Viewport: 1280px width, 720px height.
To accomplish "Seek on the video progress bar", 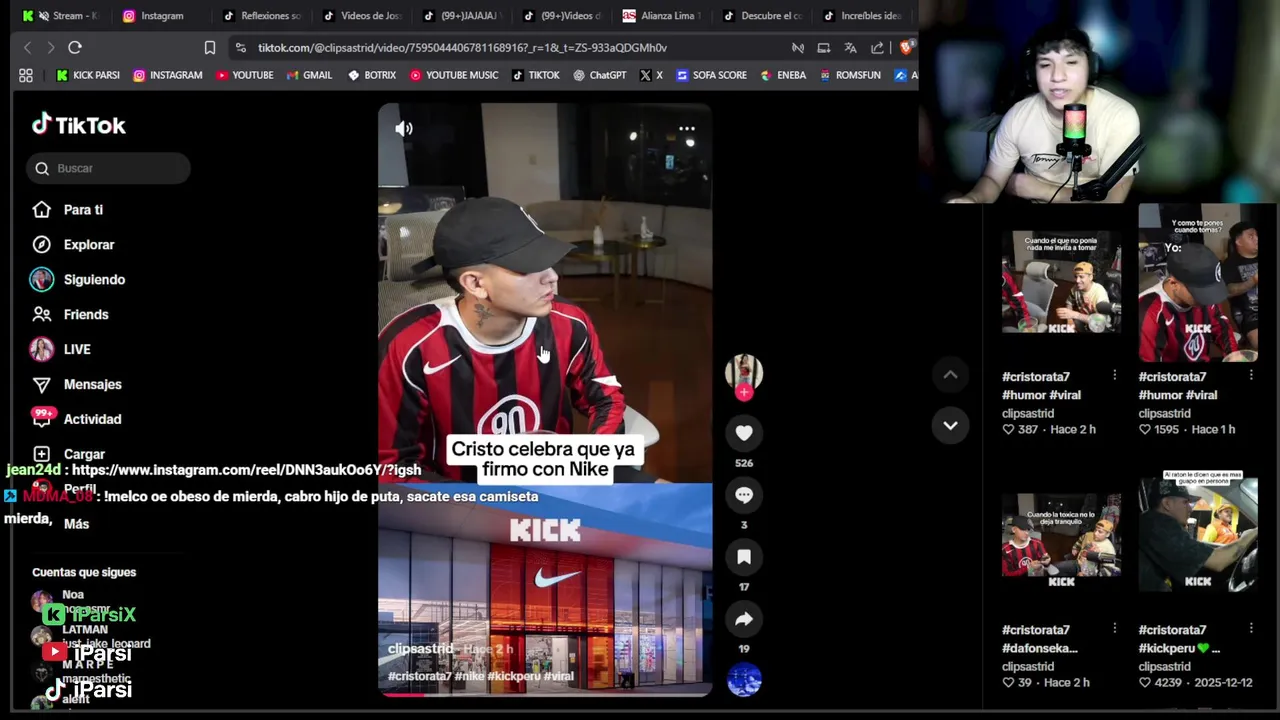I will 545,693.
